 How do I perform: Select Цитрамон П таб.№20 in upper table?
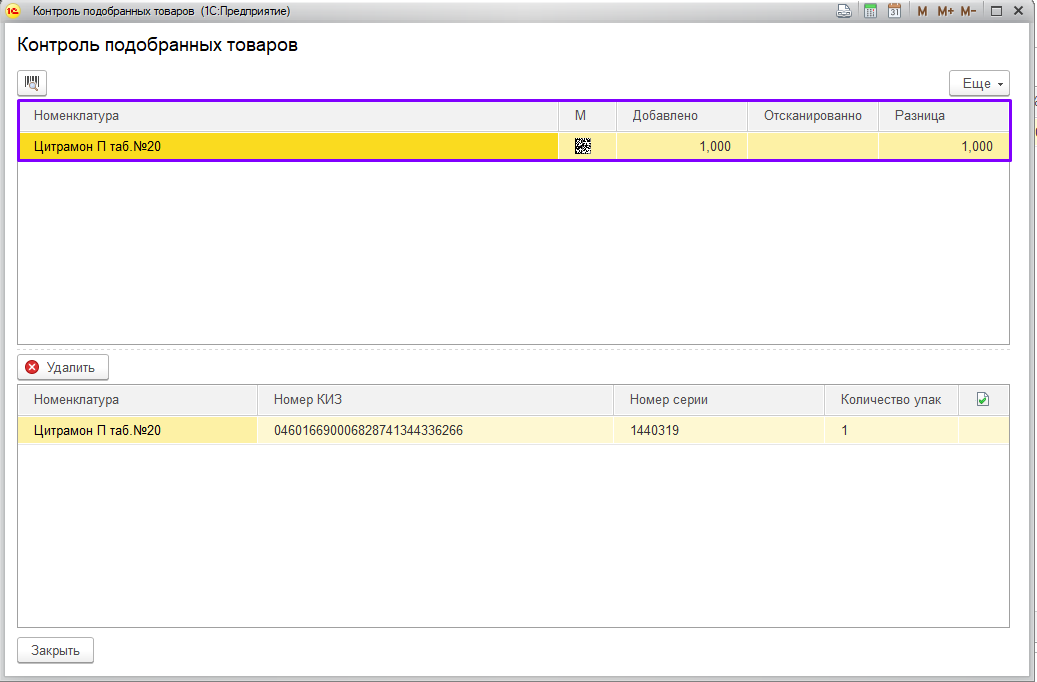pos(287,146)
